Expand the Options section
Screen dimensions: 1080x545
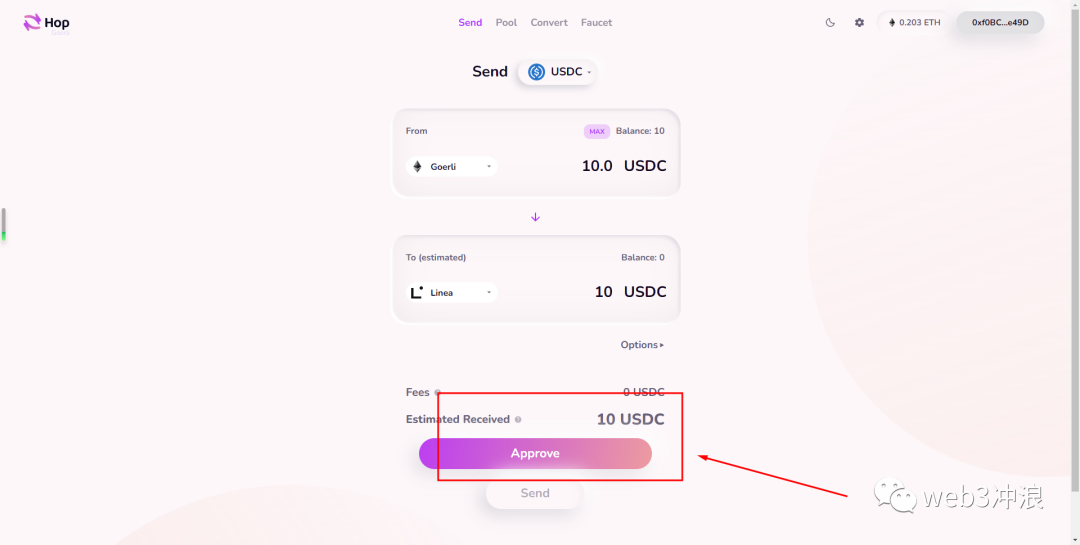click(642, 345)
